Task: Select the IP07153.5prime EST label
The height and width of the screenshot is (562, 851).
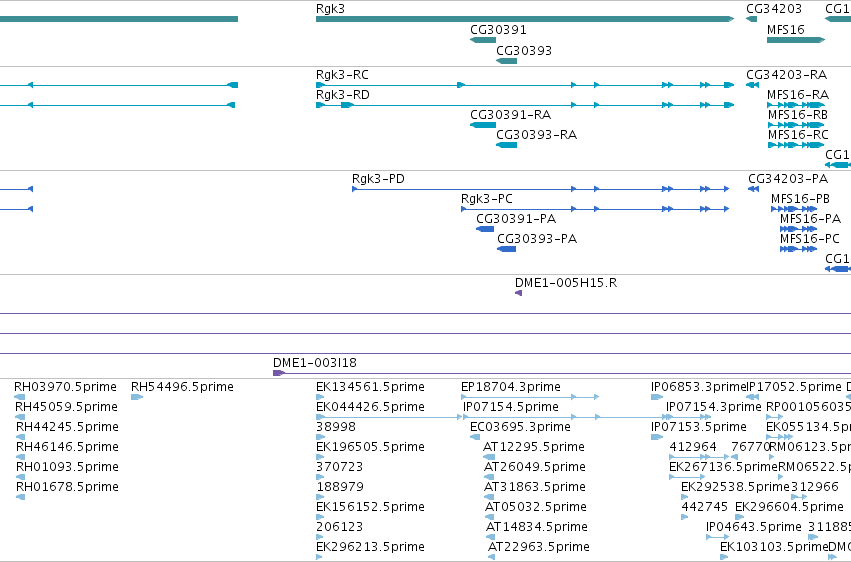Action: click(698, 427)
